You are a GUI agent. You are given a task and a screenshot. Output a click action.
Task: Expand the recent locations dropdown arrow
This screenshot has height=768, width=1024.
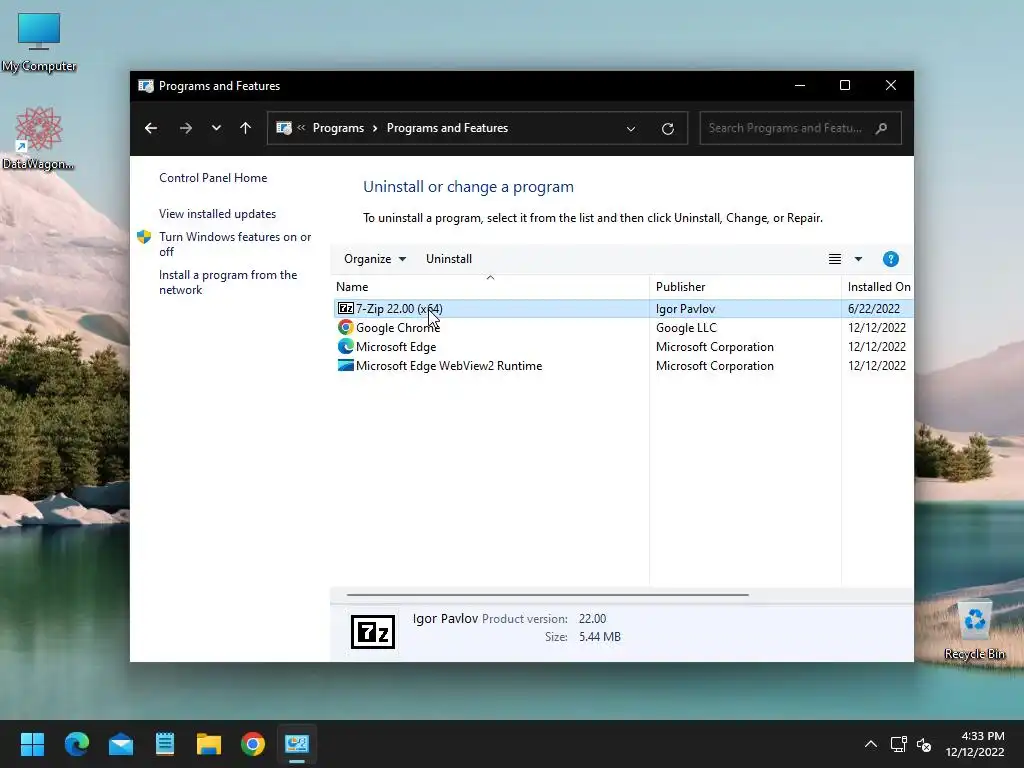coord(216,128)
